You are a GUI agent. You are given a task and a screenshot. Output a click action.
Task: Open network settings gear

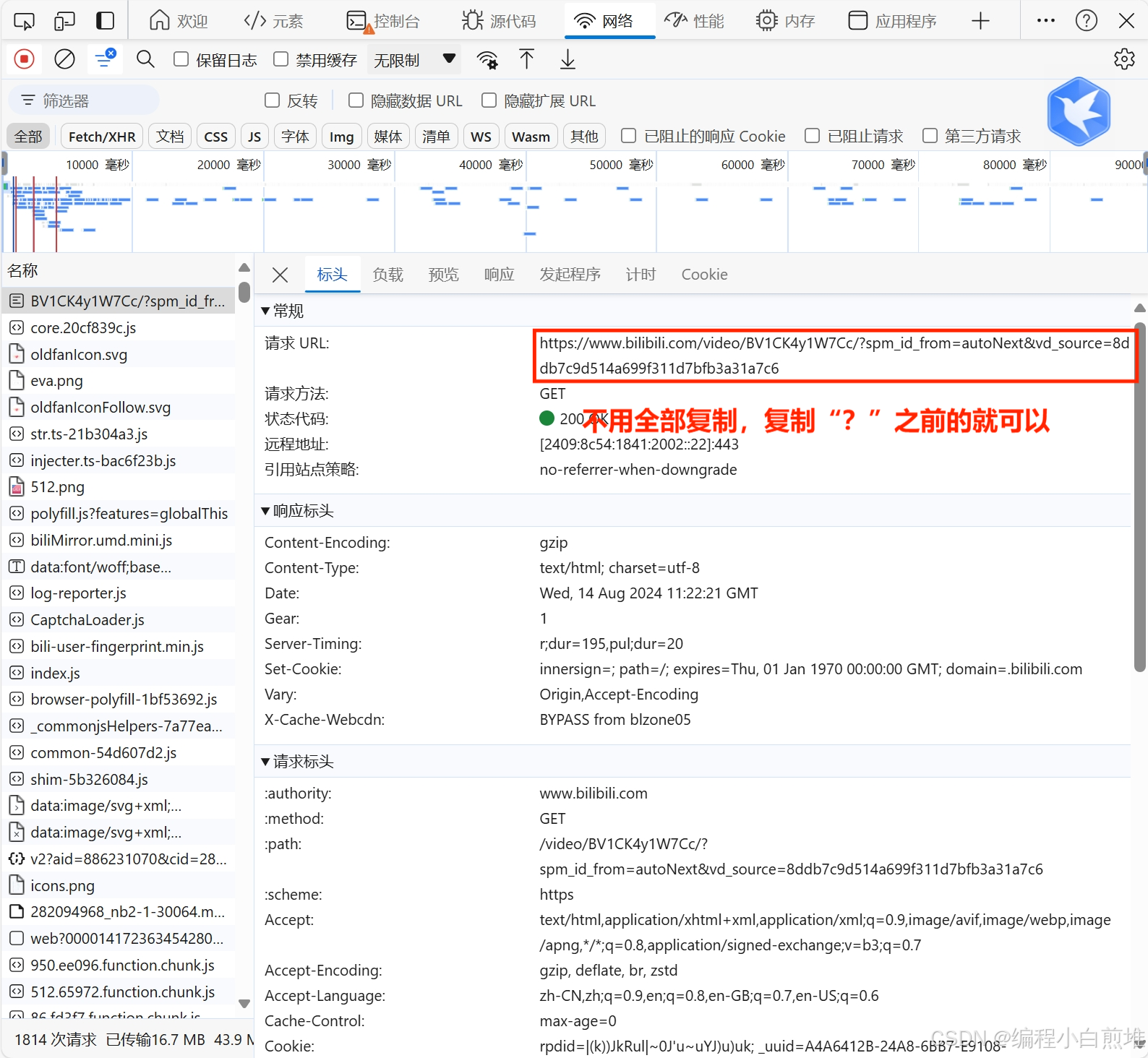1124,59
